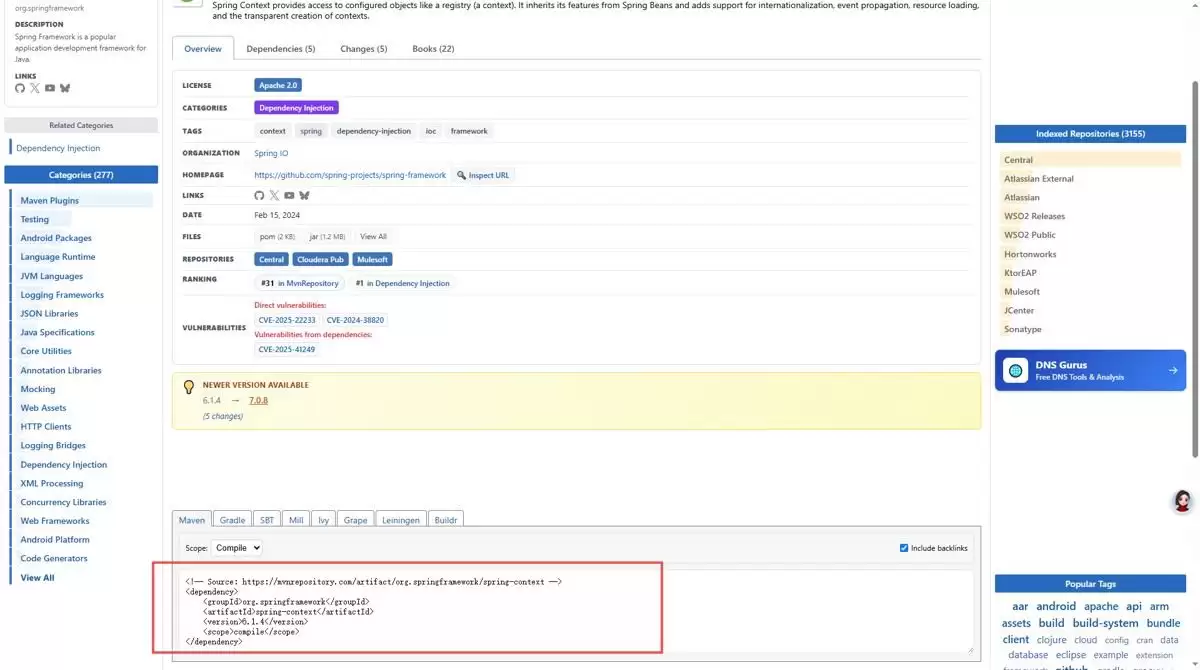
Task: Open WSO2 Releases in Indexed Repositories
Action: pyautogui.click(x=1034, y=216)
